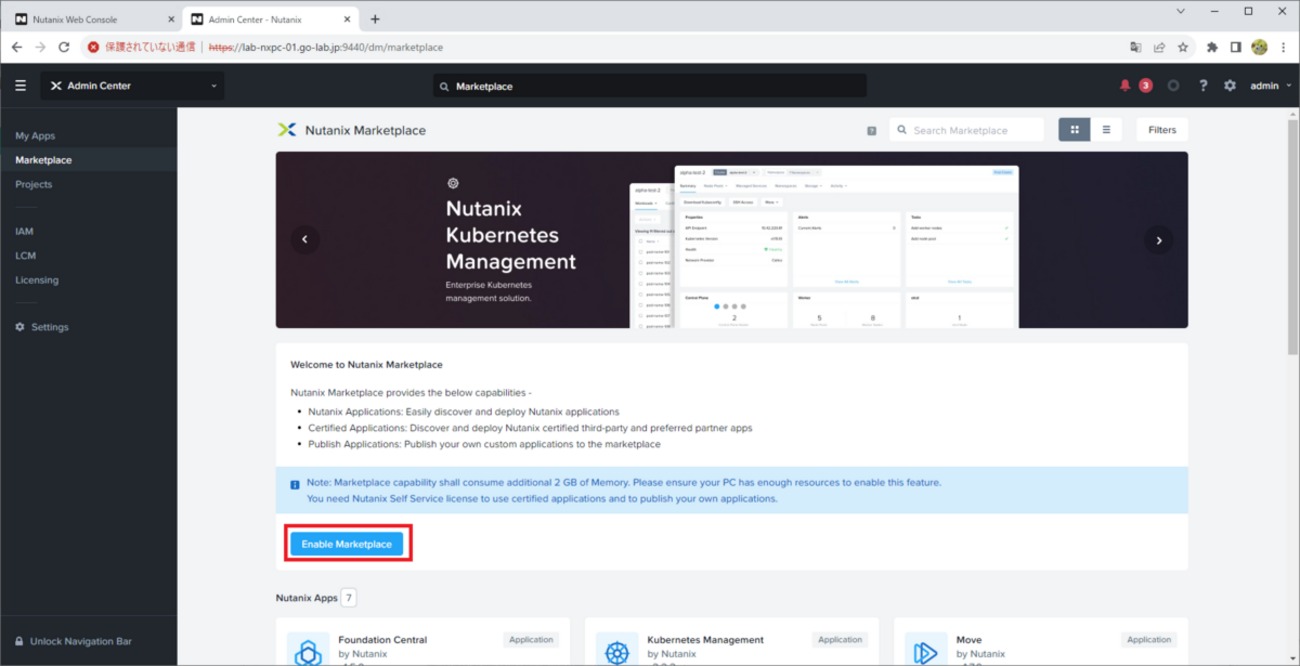
Task: Click the translate page icon
Action: pyautogui.click(x=1135, y=47)
